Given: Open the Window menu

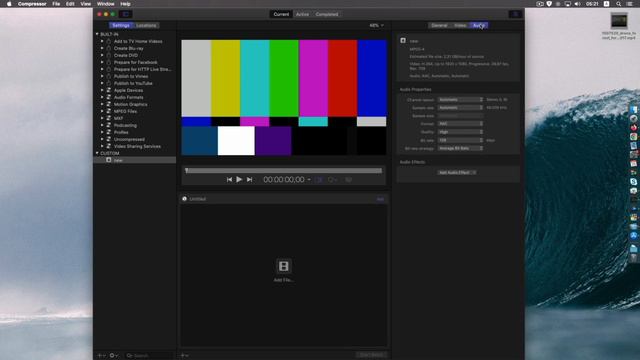Looking at the screenshot, I should [x=105, y=4].
